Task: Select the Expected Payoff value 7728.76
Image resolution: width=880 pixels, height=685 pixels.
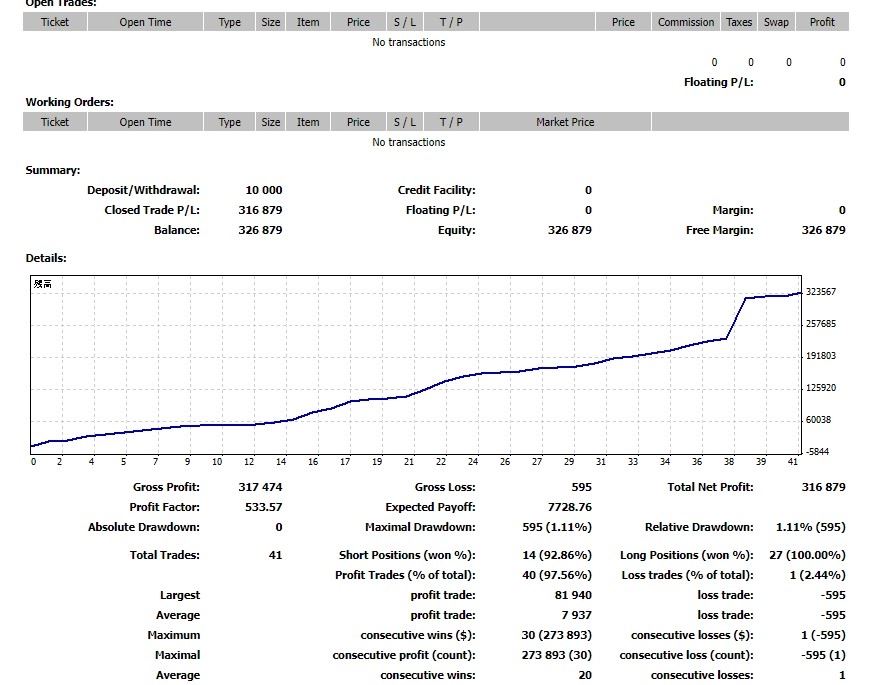Action: pyautogui.click(x=570, y=507)
